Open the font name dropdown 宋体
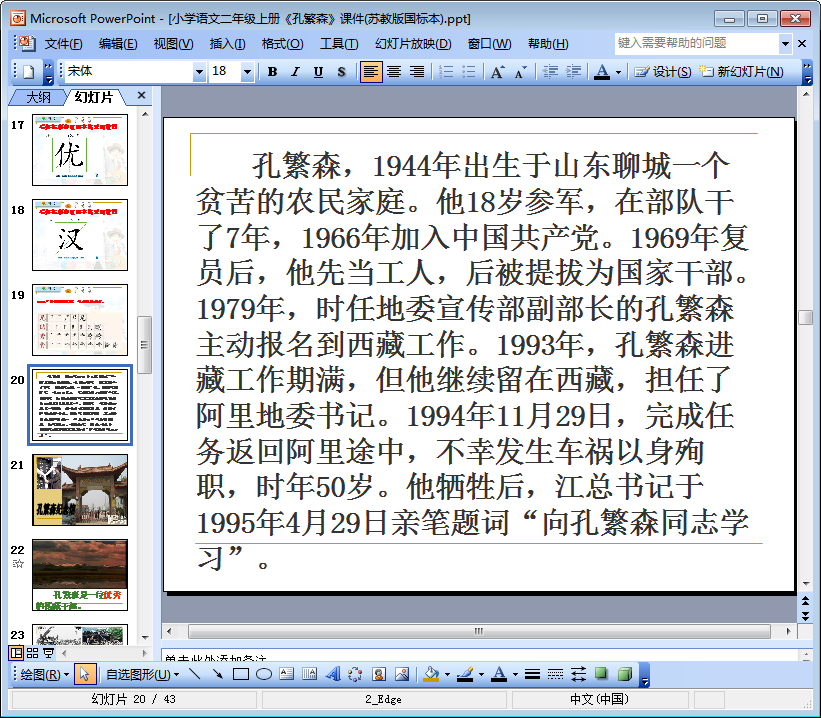The width and height of the screenshot is (821, 718). point(199,72)
